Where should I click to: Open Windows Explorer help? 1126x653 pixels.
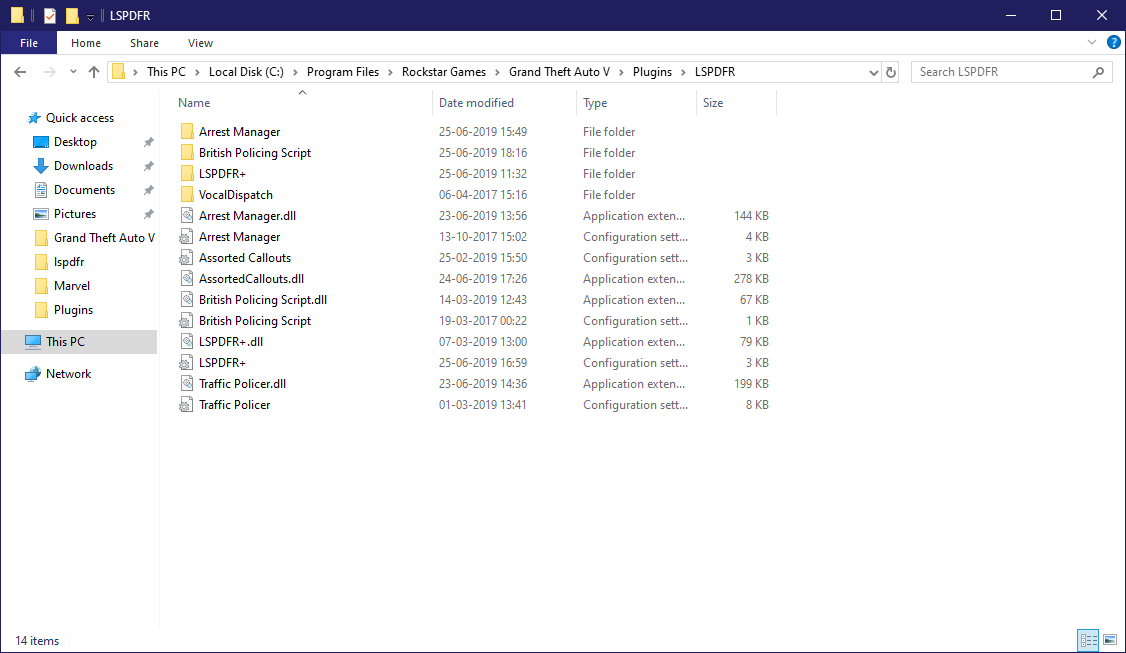pyautogui.click(x=1113, y=42)
